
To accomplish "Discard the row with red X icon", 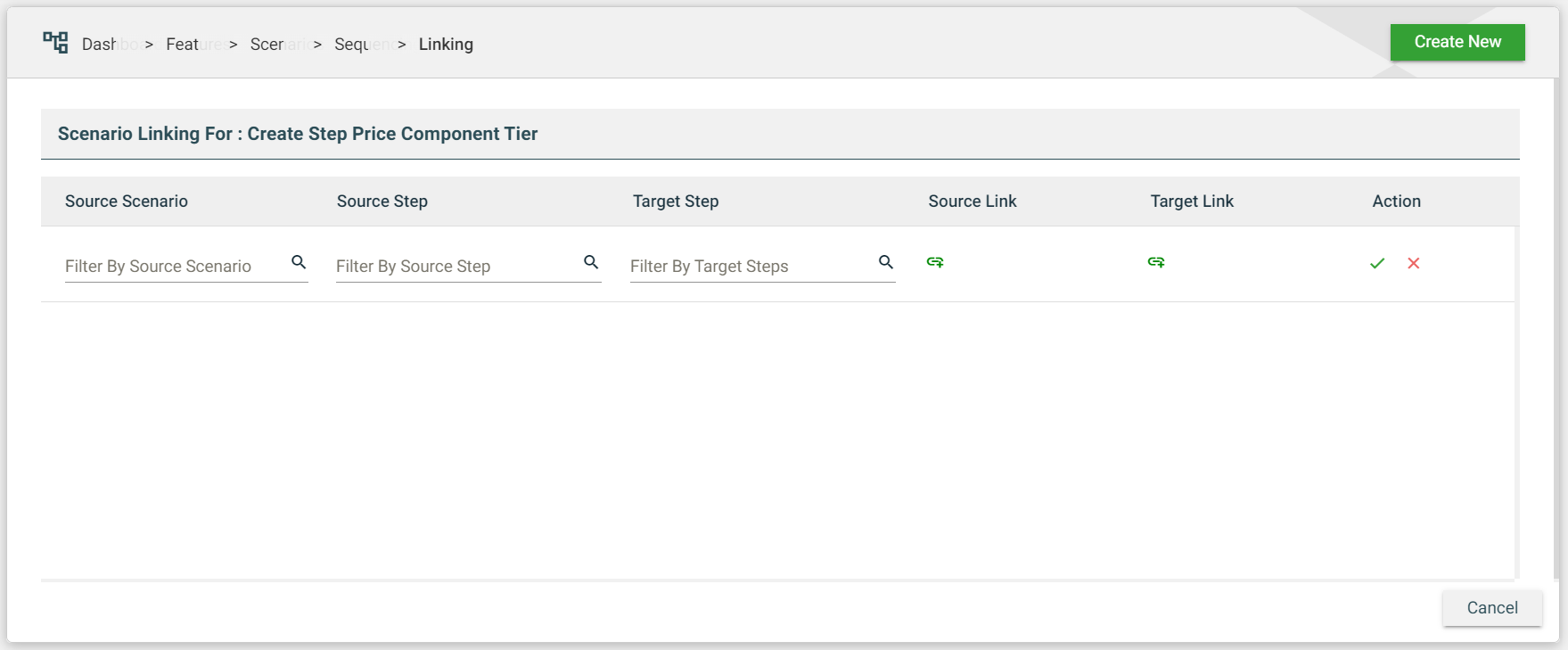I will pos(1414,263).
